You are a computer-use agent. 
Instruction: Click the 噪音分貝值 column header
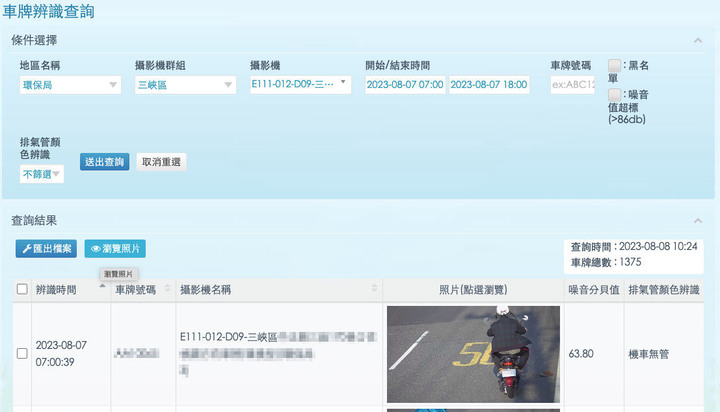tap(594, 290)
